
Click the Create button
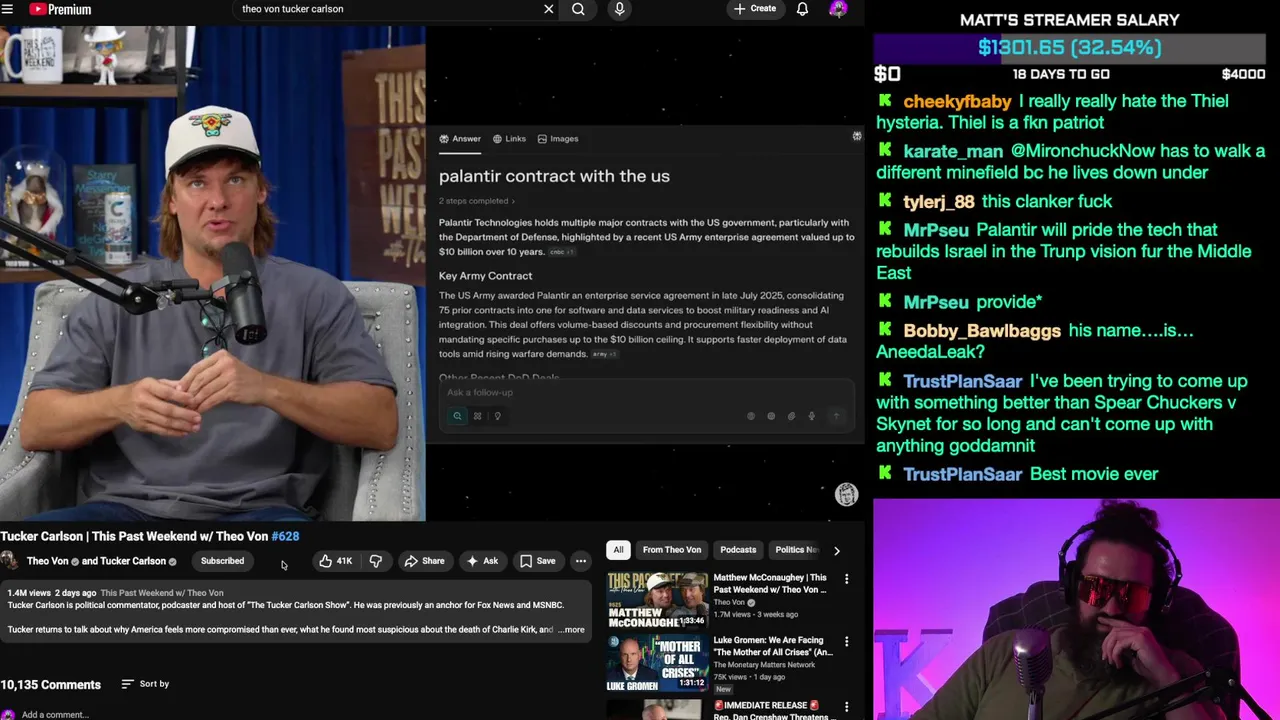click(755, 9)
